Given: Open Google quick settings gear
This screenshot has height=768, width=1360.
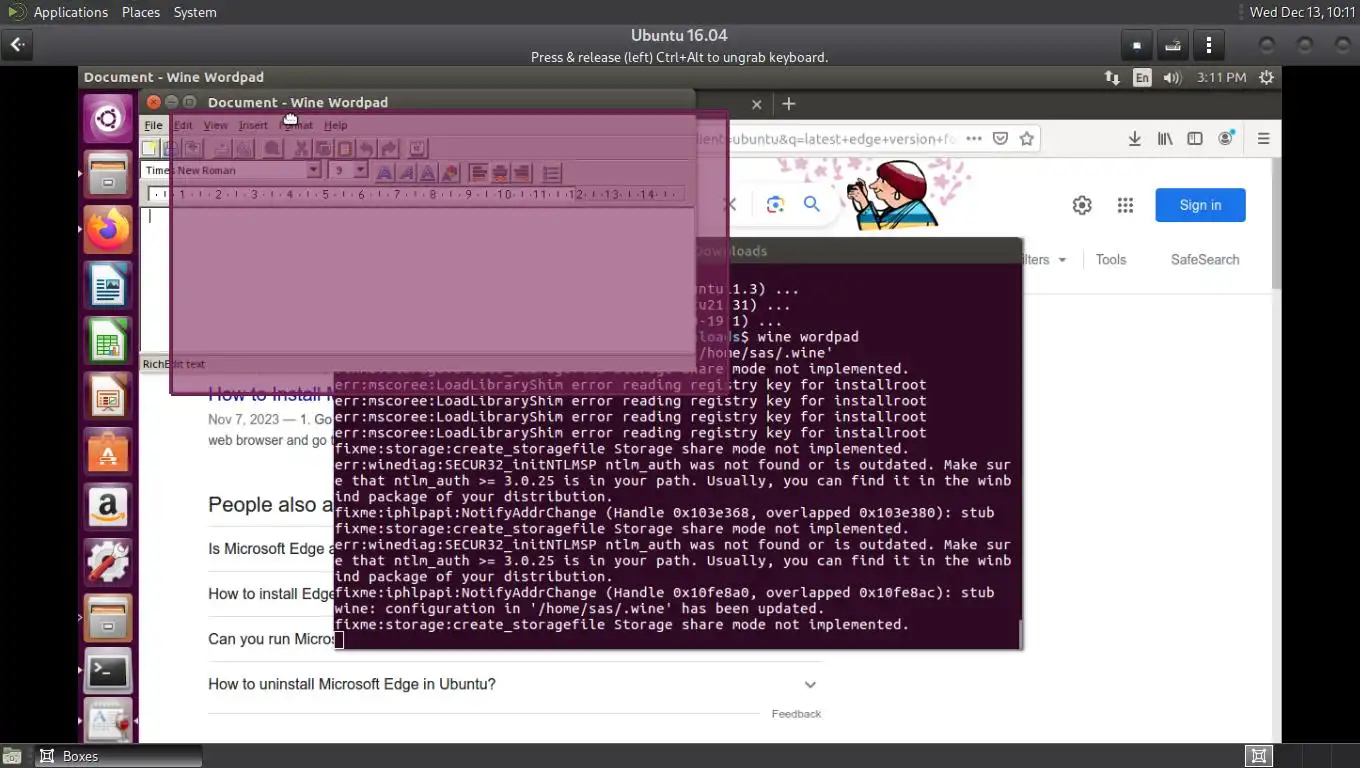Looking at the screenshot, I should coord(1082,205).
